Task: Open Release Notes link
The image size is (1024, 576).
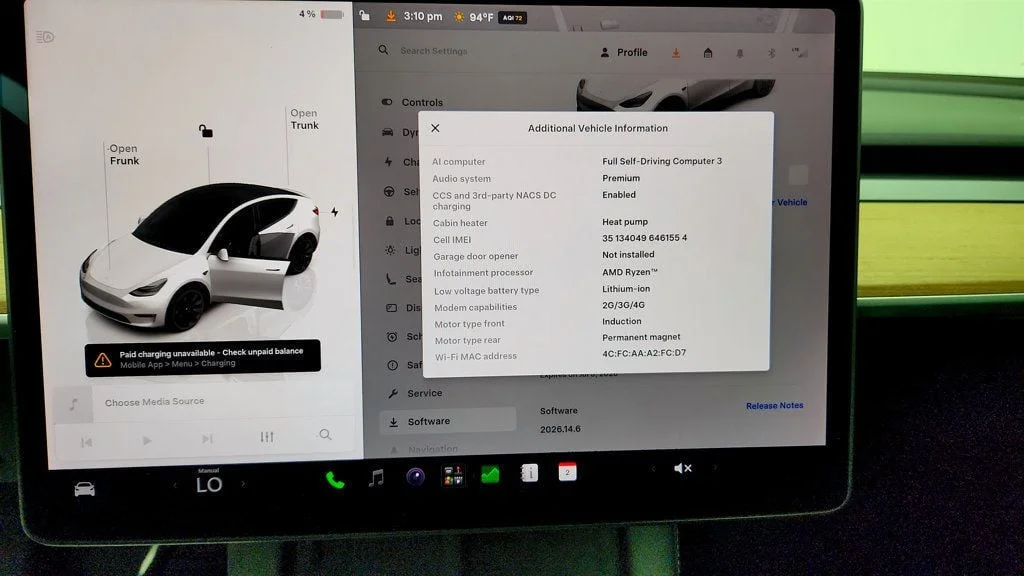Action: click(775, 406)
